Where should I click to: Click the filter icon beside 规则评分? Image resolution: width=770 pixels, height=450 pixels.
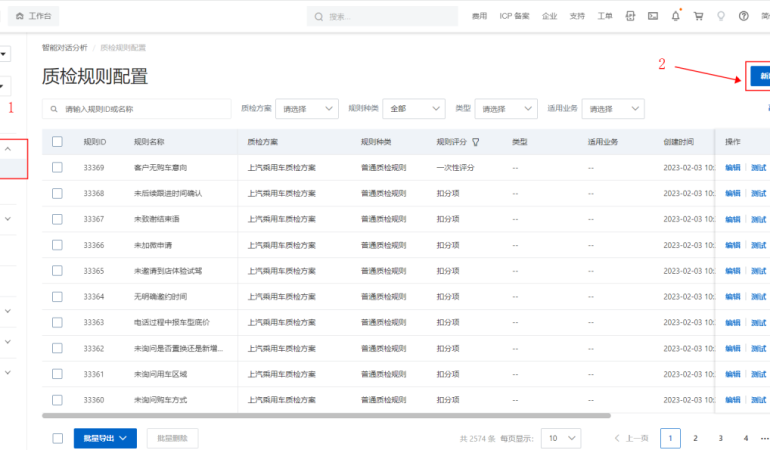click(x=476, y=142)
